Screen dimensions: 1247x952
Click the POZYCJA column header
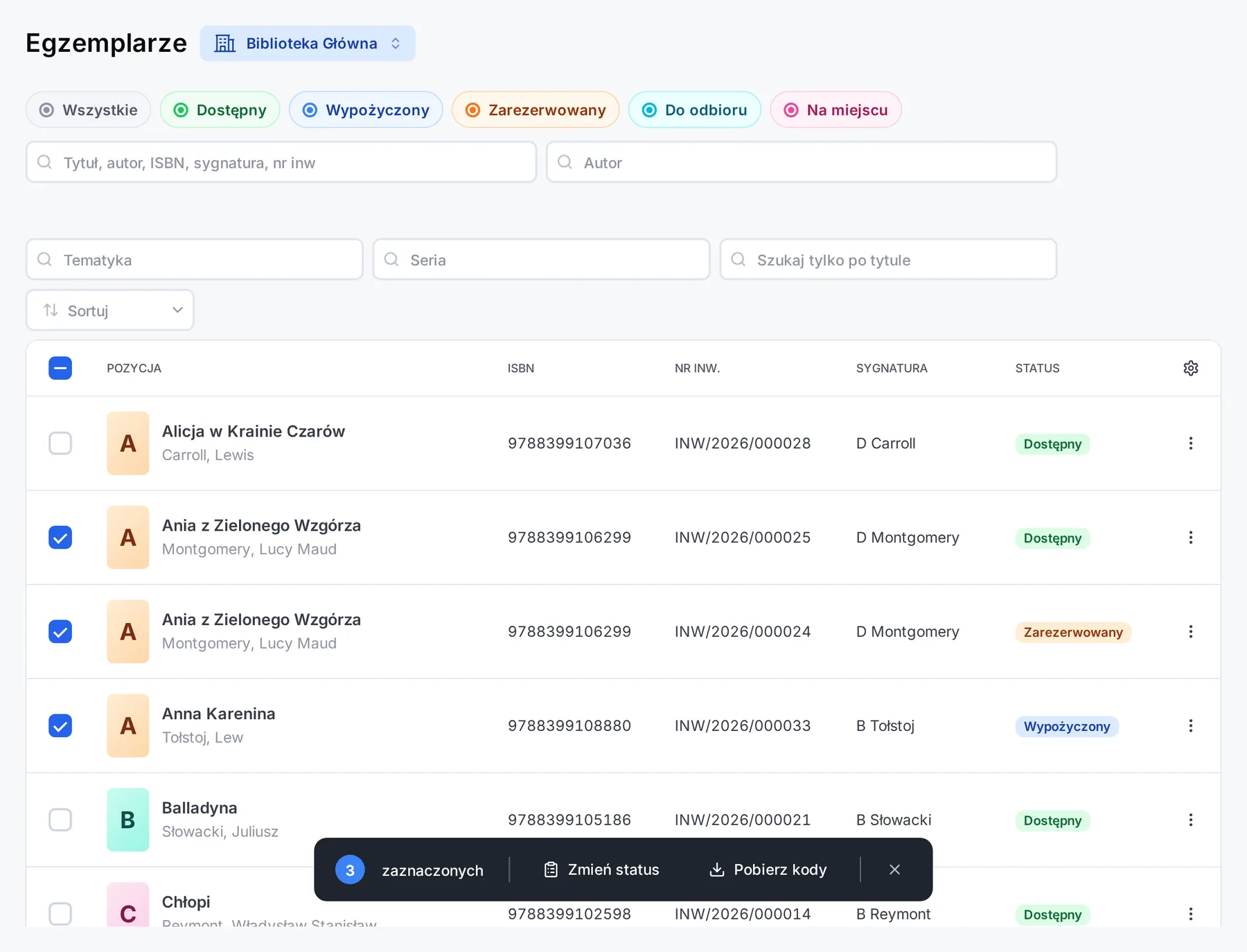[134, 369]
